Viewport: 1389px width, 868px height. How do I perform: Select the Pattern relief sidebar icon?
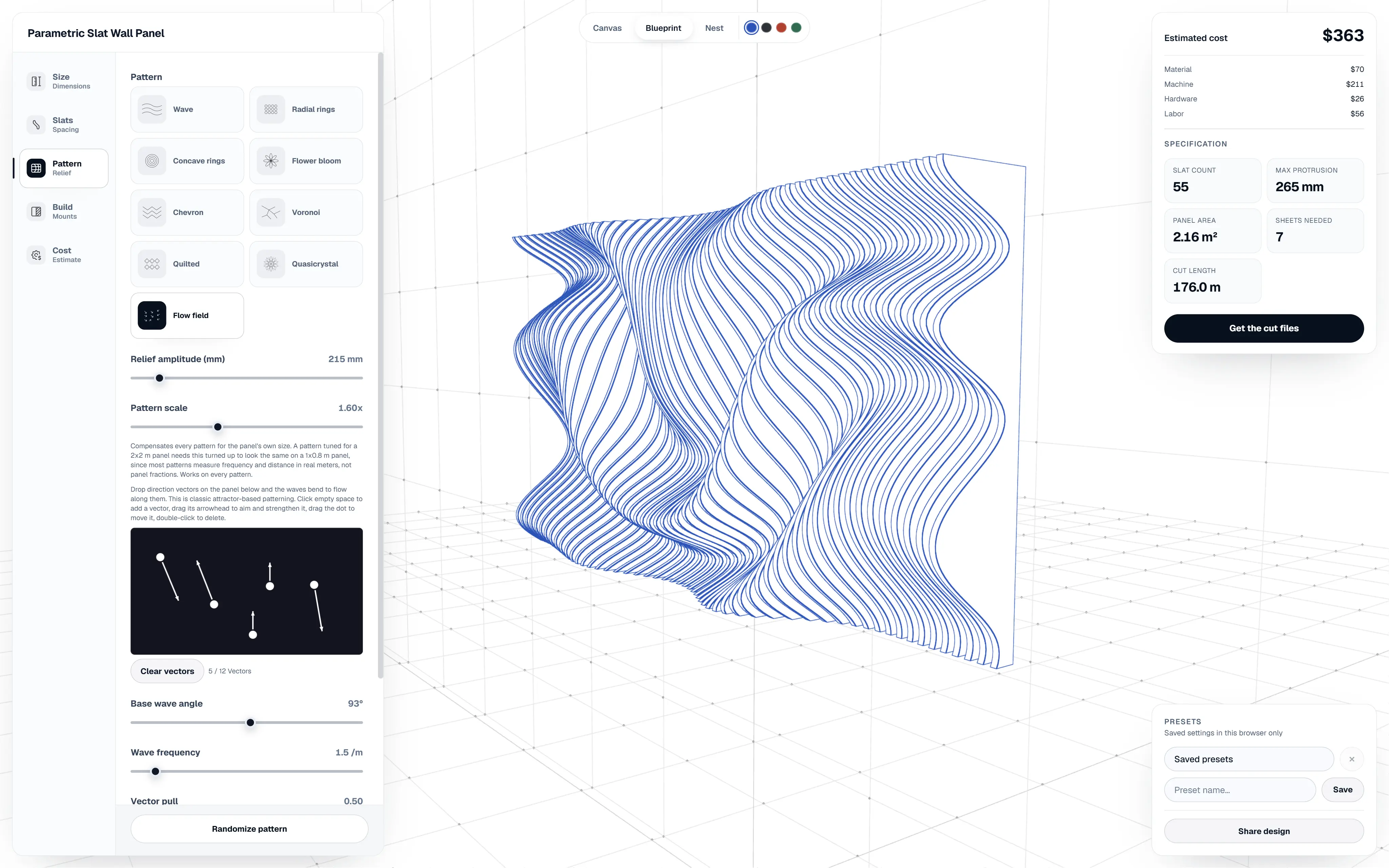tap(36, 168)
